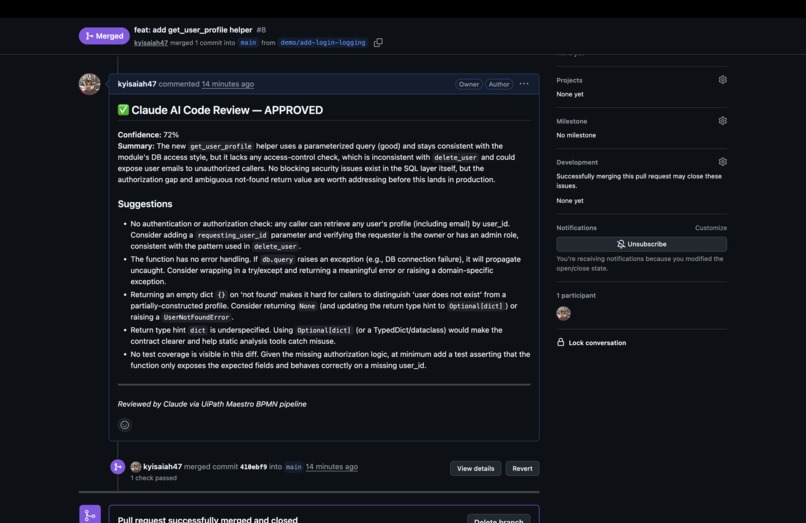This screenshot has width=806, height=523.
Task: Click the 'UserNotFoundError' inline code
Action: pos(196,317)
